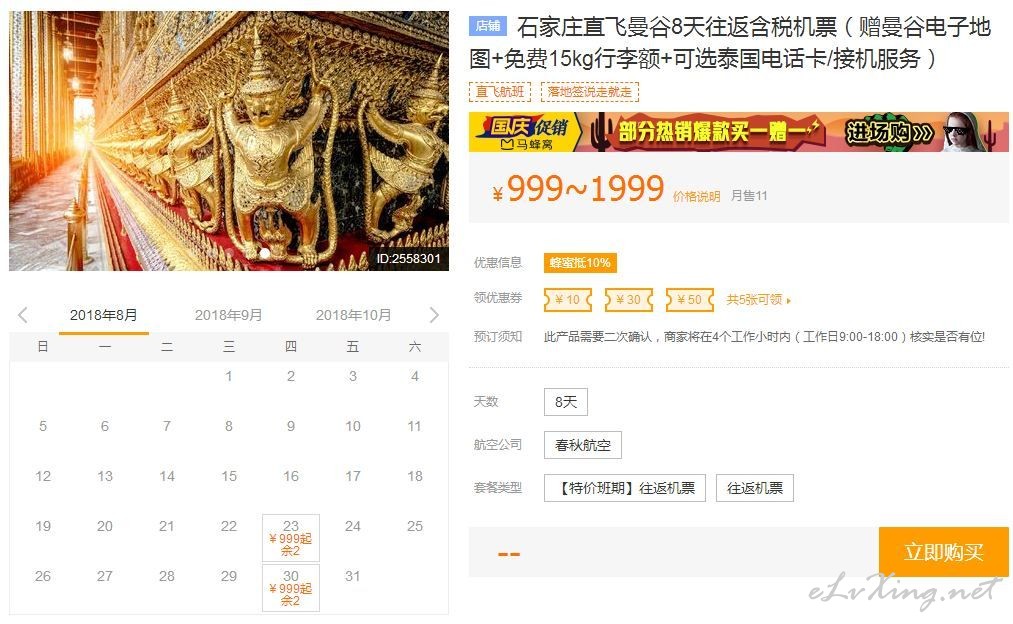Select 春秋航空 airline option
This screenshot has width=1013, height=624.
click(583, 445)
